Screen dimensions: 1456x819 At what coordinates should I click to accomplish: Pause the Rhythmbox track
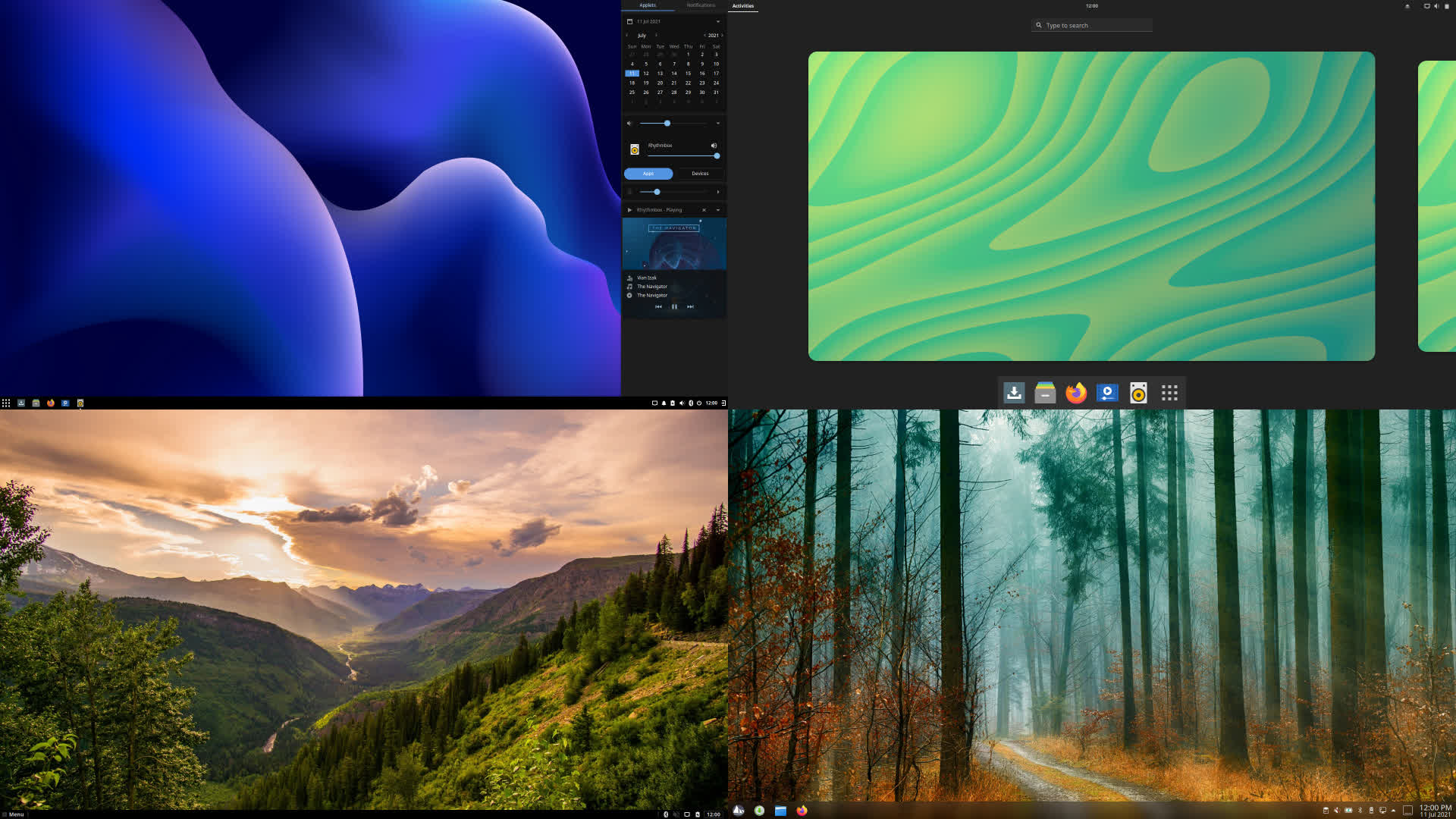[674, 306]
